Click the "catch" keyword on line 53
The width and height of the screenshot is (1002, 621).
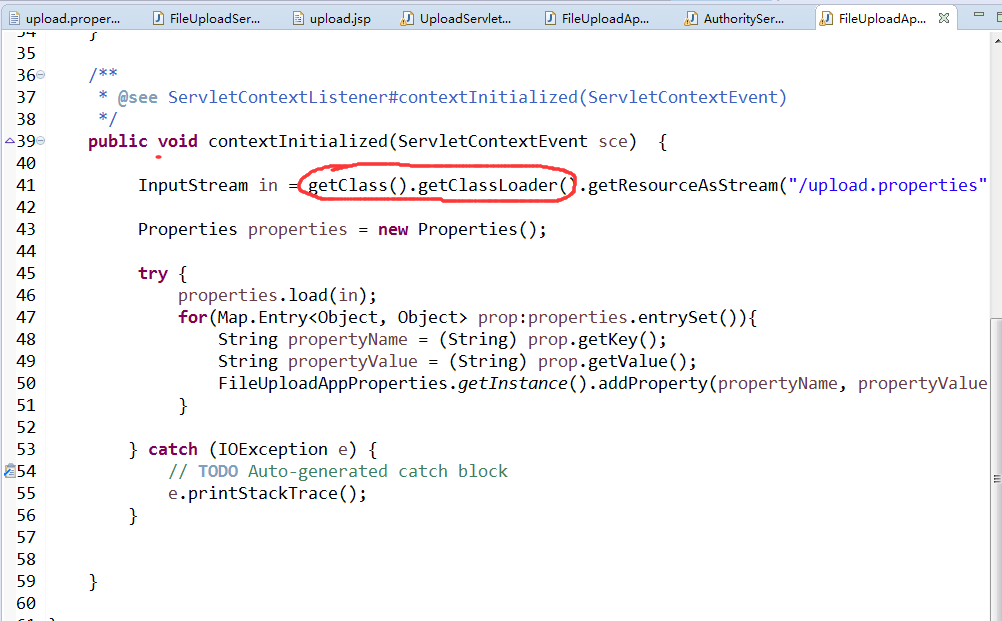173,450
